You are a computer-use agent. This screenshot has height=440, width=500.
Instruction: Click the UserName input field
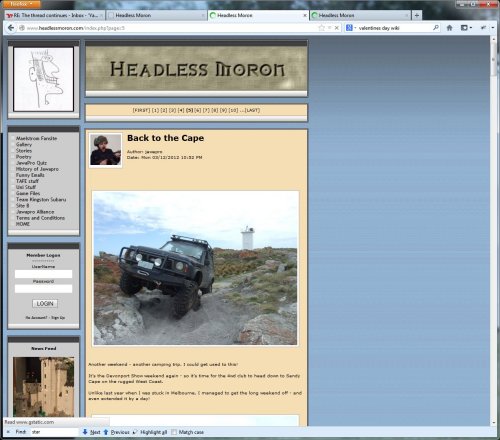pos(43,274)
